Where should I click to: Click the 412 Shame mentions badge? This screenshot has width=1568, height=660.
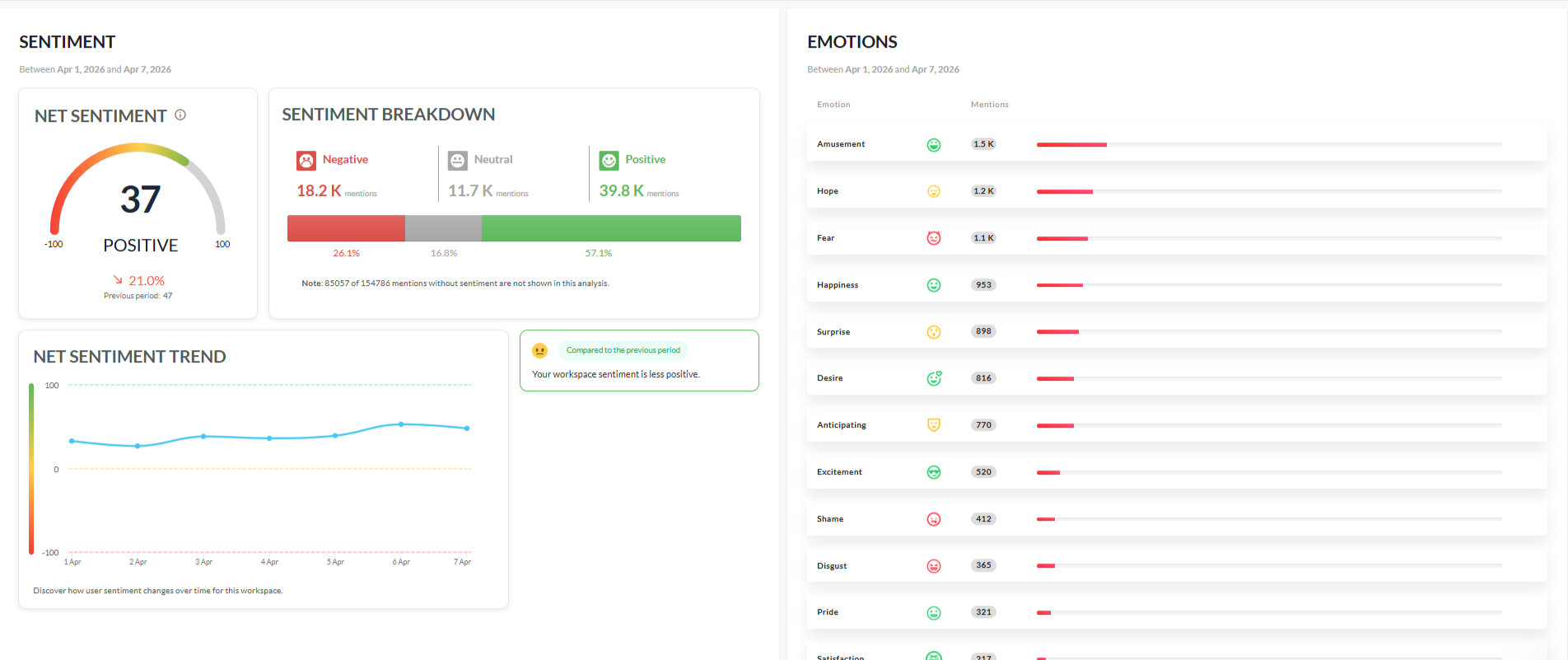coord(983,519)
